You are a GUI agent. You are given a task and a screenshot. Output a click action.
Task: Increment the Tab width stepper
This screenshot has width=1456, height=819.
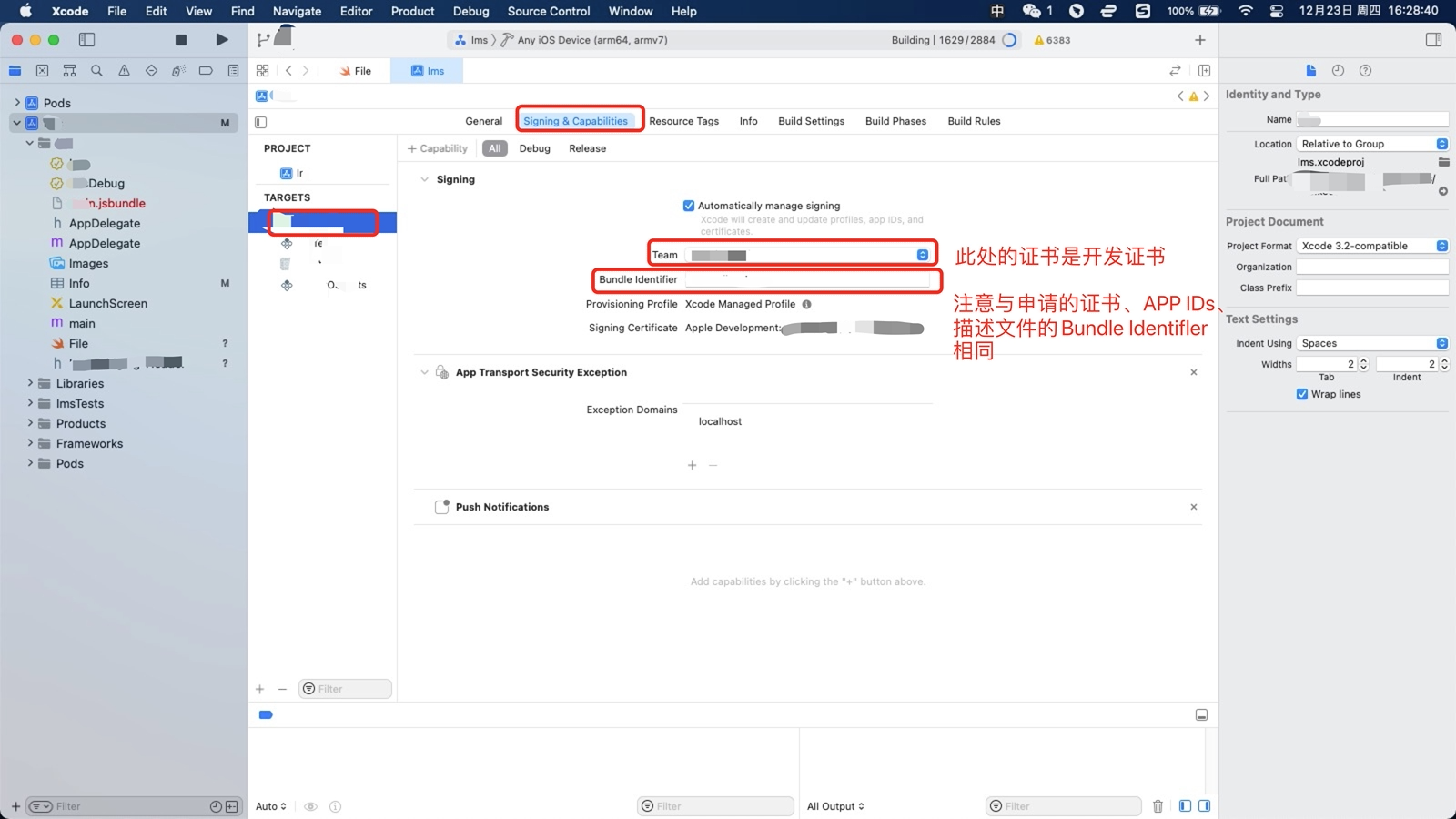click(1363, 360)
